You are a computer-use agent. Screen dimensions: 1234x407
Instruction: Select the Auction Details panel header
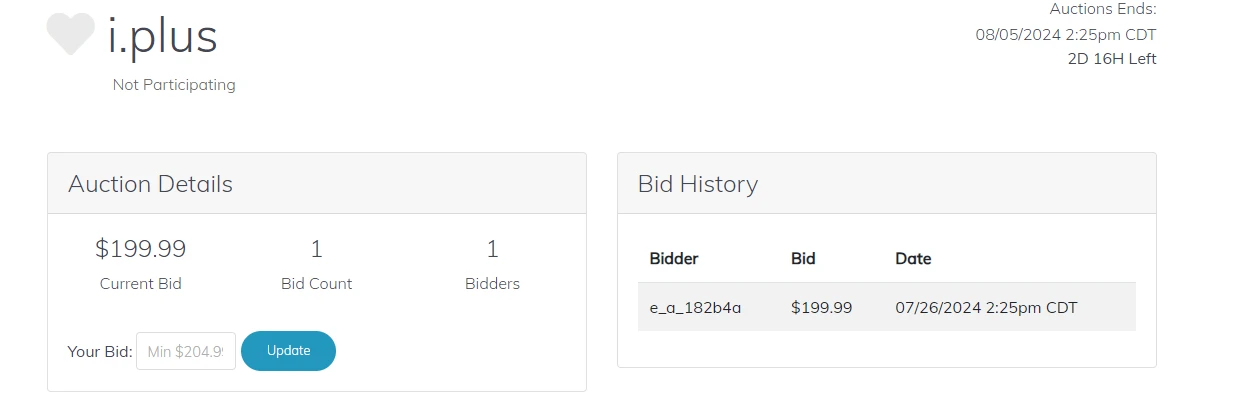[150, 184]
